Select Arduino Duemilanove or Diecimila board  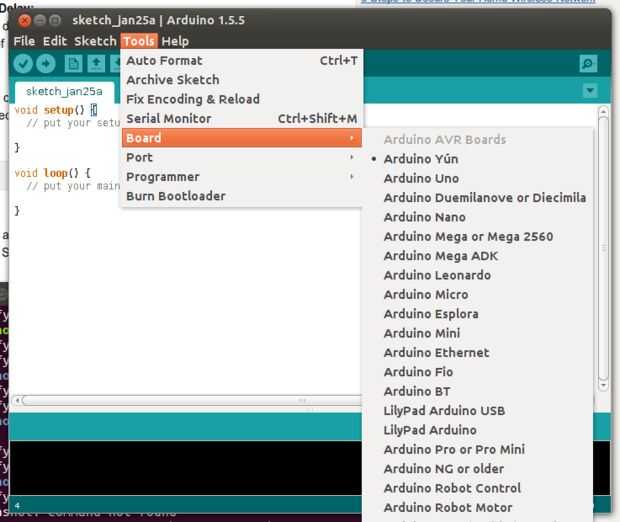point(478,198)
